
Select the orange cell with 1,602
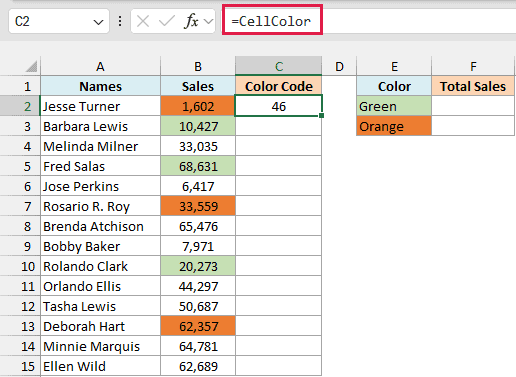point(198,106)
